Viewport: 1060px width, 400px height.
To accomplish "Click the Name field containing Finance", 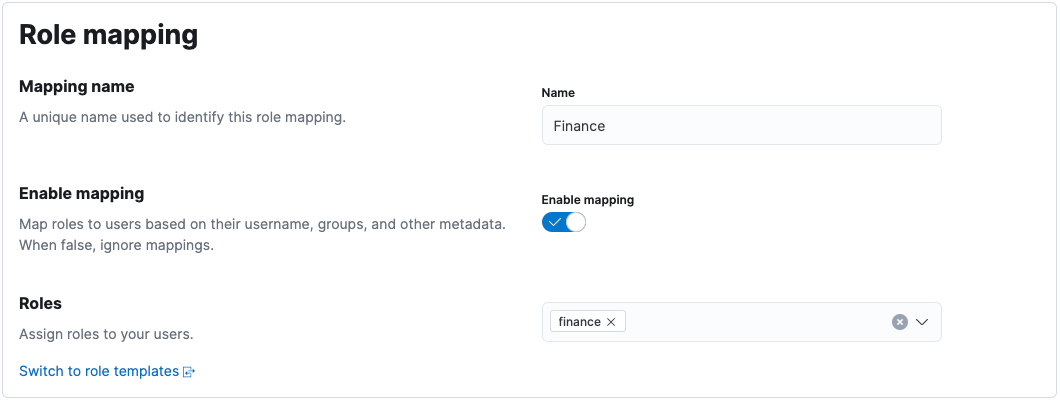I will click(x=740, y=126).
